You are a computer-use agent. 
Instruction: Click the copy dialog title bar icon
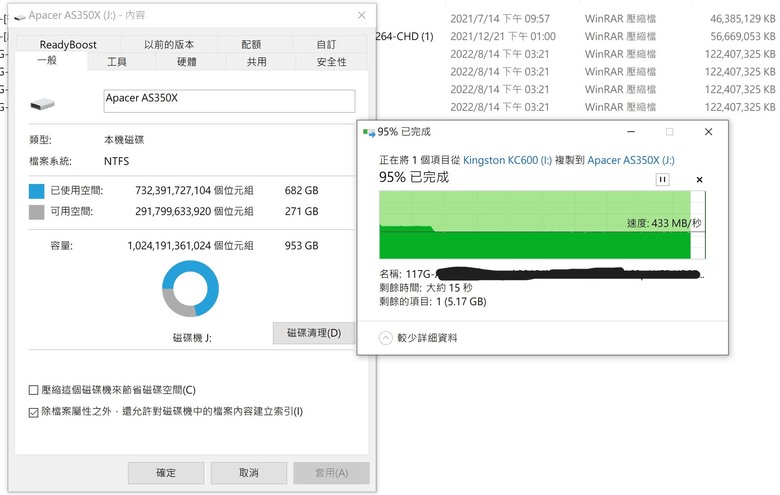(x=369, y=133)
